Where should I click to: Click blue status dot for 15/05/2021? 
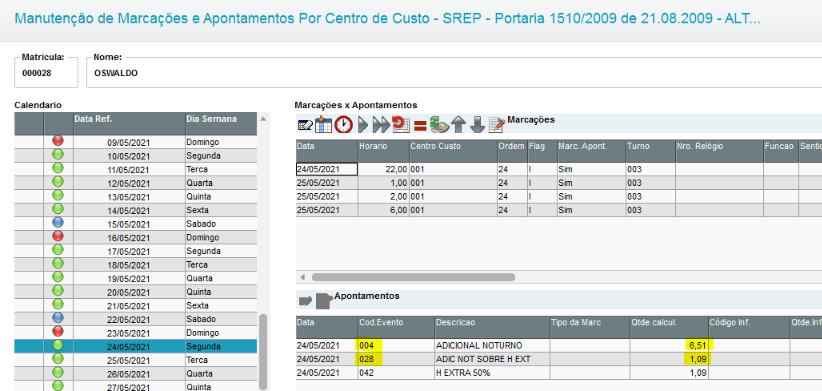pos(58,222)
